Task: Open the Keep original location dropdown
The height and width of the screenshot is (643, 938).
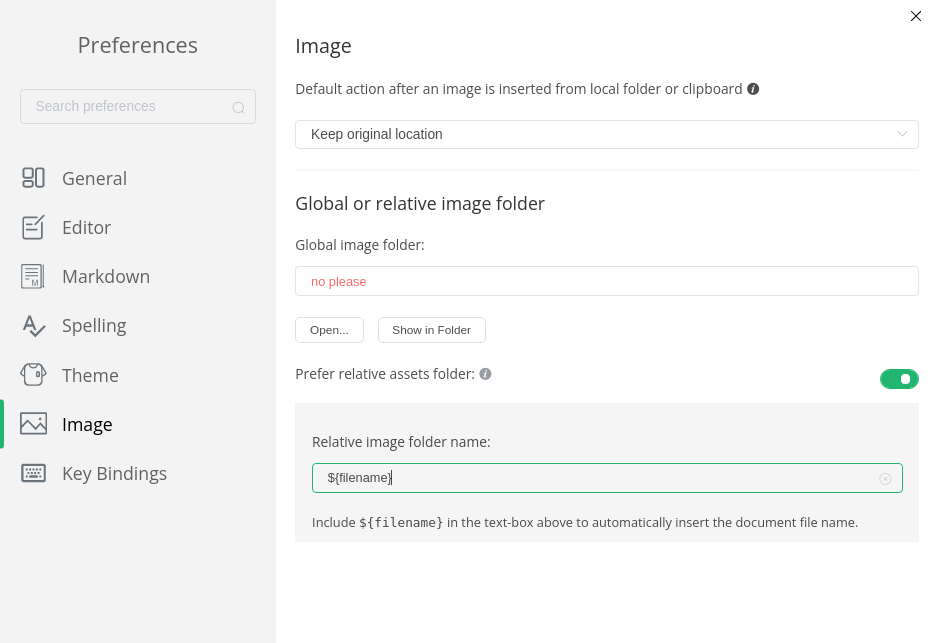Action: pyautogui.click(x=607, y=135)
